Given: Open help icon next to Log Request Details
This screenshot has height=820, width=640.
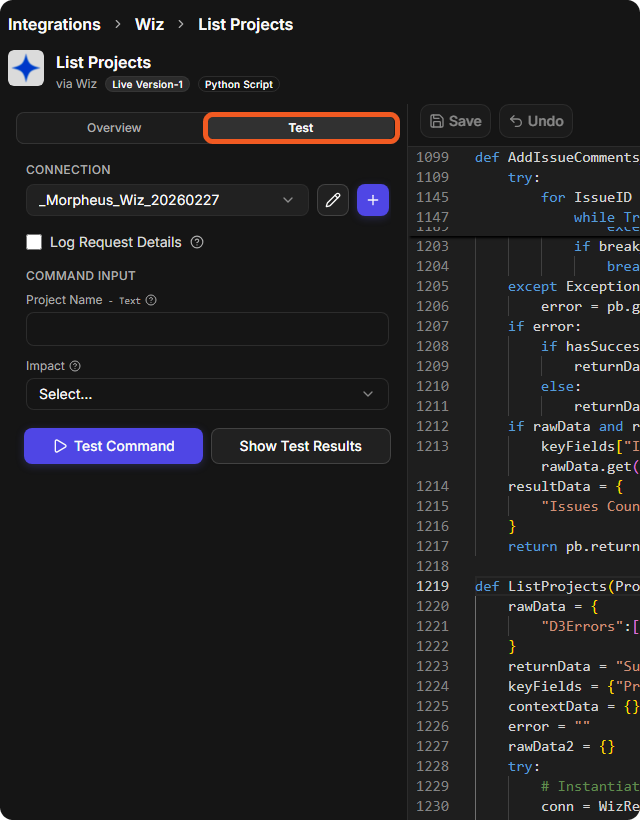Looking at the screenshot, I should pos(197,242).
